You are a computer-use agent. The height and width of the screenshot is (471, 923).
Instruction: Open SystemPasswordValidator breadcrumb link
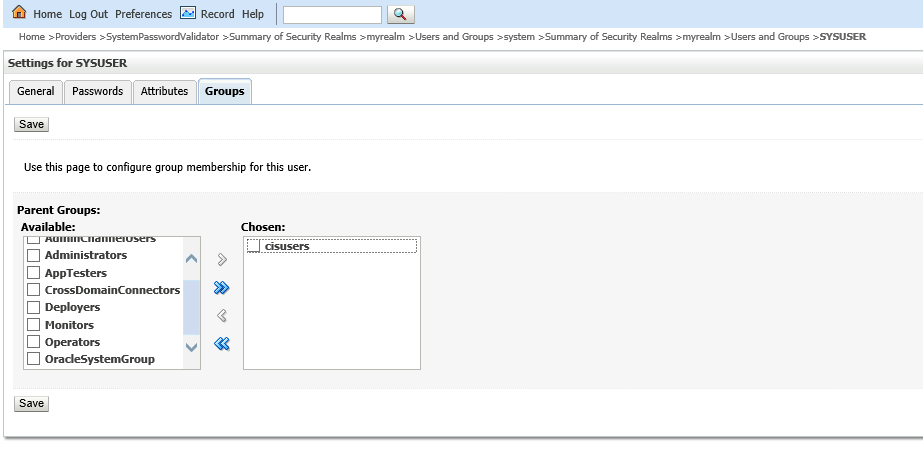[x=162, y=37]
